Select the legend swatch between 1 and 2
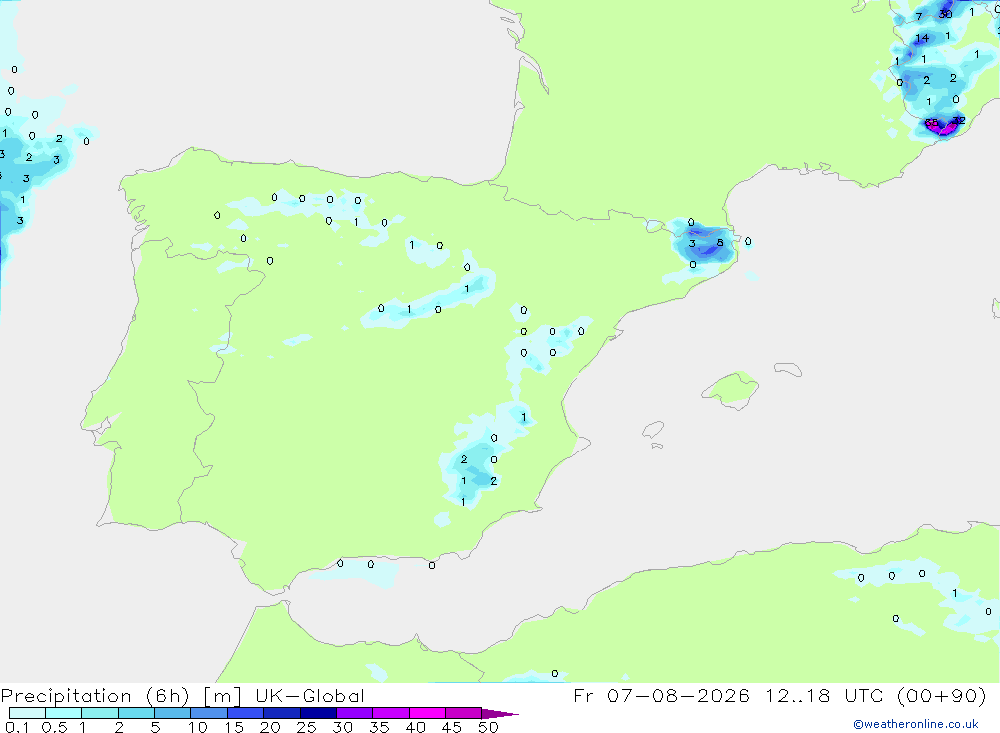The image size is (1000, 733). [100, 713]
